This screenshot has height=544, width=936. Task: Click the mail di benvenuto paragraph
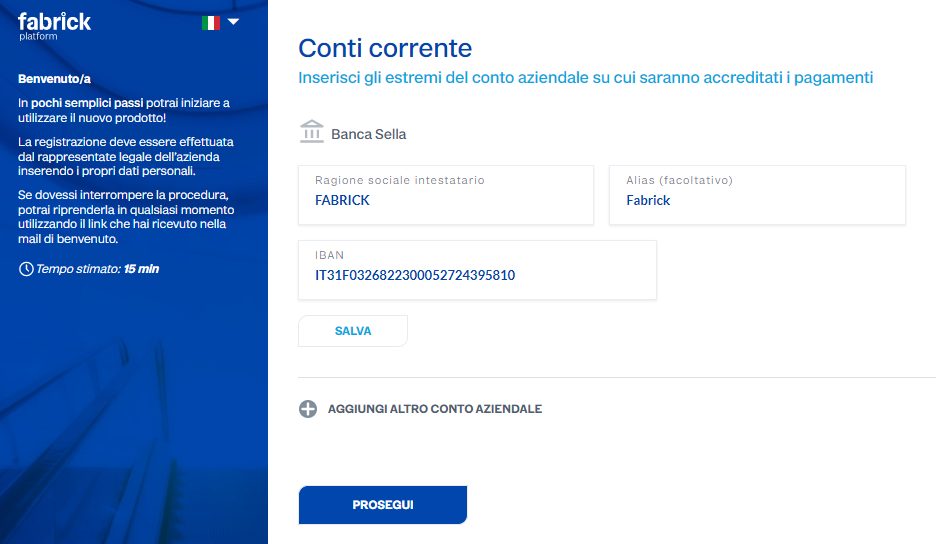pos(126,217)
